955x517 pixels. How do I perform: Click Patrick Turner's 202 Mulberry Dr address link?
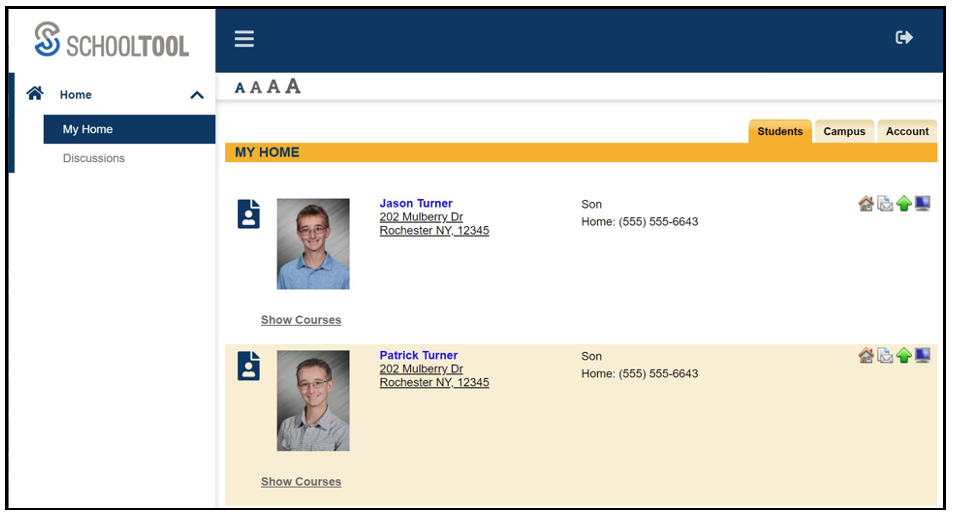coord(421,369)
